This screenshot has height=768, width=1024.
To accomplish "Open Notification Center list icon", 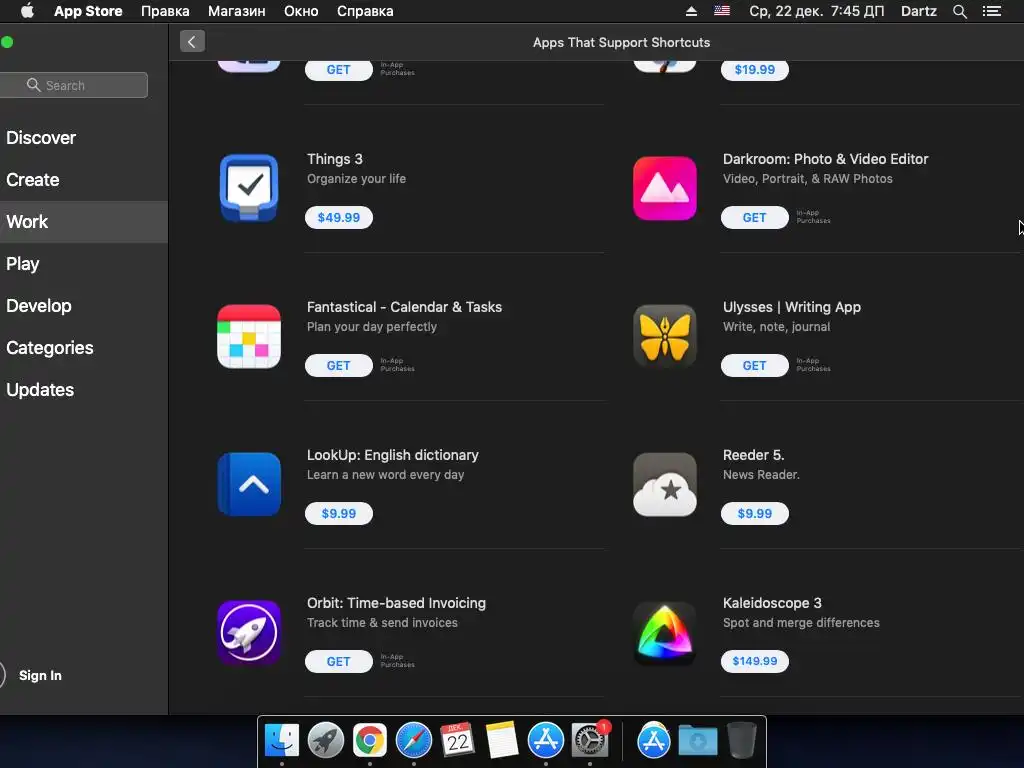I will [992, 11].
